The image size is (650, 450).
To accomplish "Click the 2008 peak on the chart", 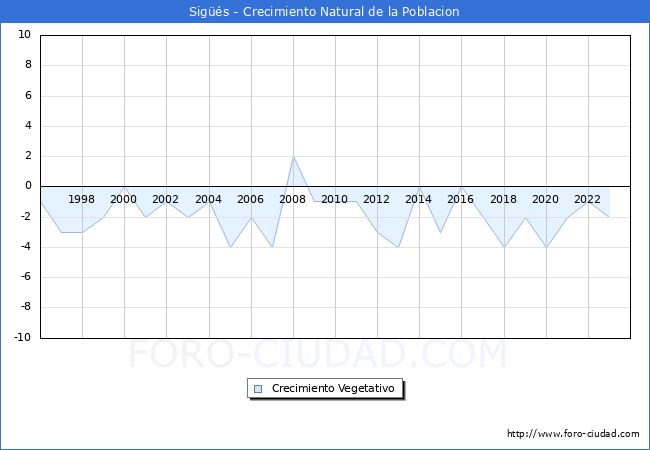I will click(x=293, y=157).
